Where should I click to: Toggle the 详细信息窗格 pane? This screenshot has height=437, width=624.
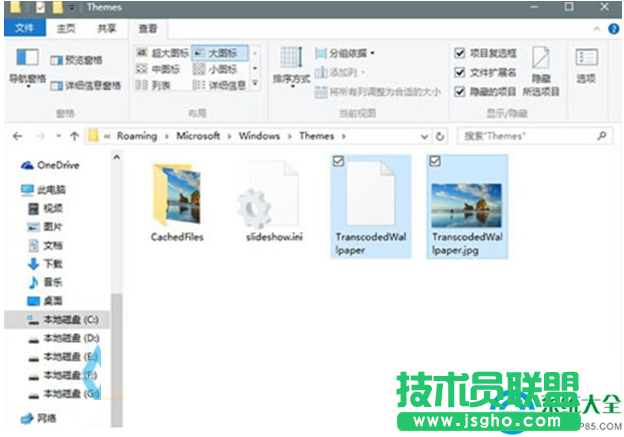(86, 85)
